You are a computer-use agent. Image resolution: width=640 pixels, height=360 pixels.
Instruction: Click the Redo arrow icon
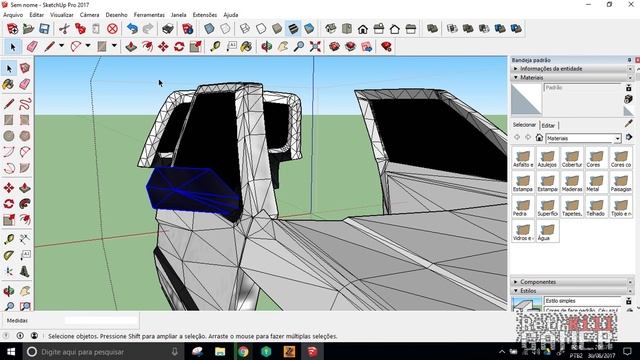pos(148,29)
